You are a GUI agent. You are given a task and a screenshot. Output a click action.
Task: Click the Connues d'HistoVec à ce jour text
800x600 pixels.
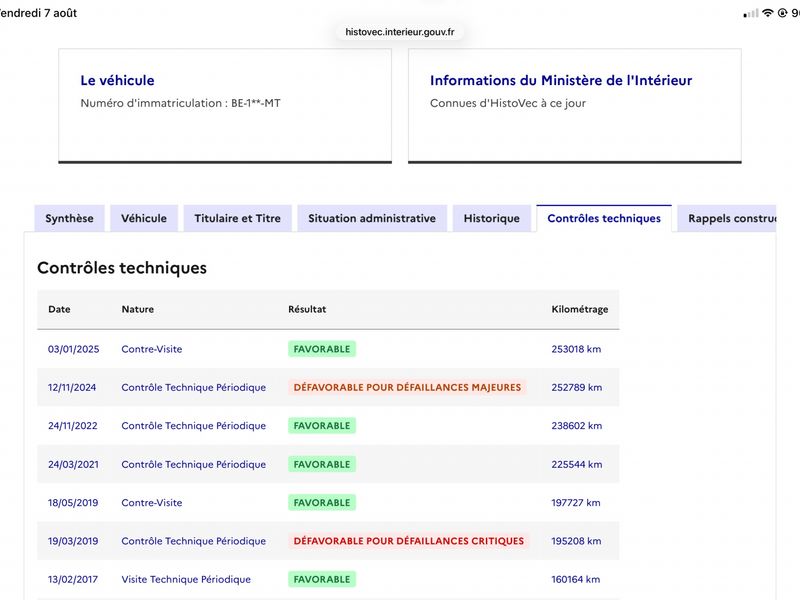(x=508, y=103)
